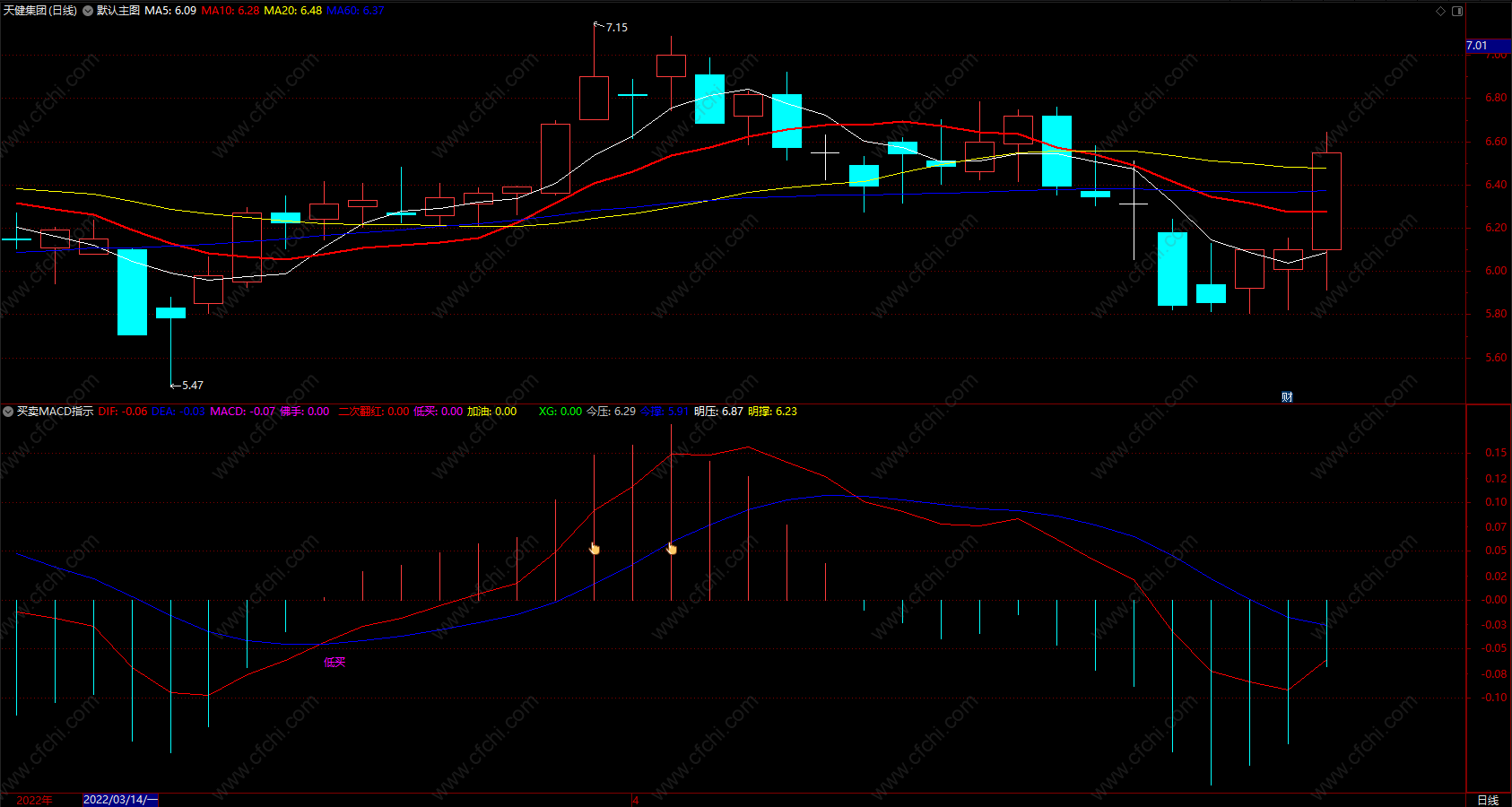
Task: Click the 7.15 high price marker
Action: pos(616,28)
